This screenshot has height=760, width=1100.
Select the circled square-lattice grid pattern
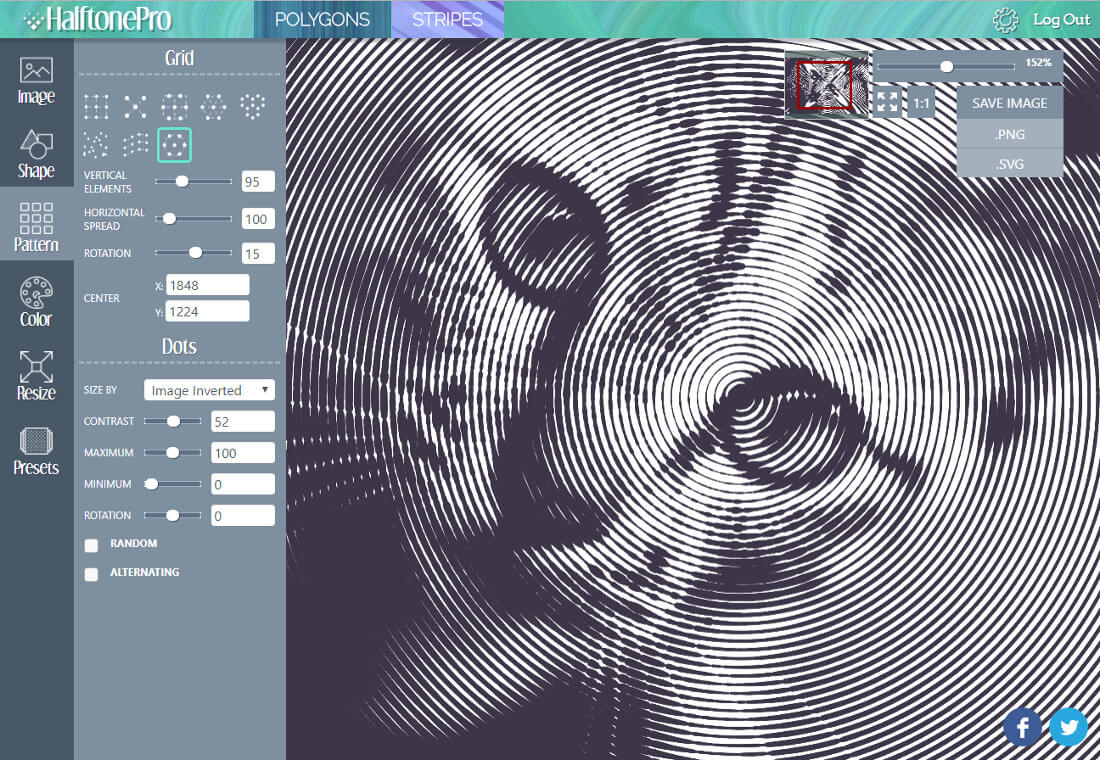click(175, 107)
